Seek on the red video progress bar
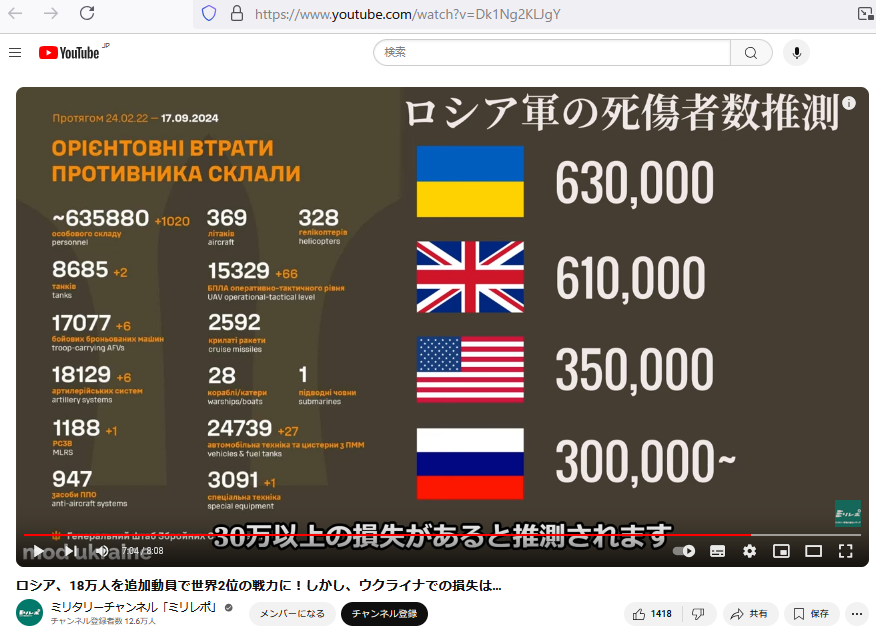The width and height of the screenshot is (876, 635). (400, 535)
